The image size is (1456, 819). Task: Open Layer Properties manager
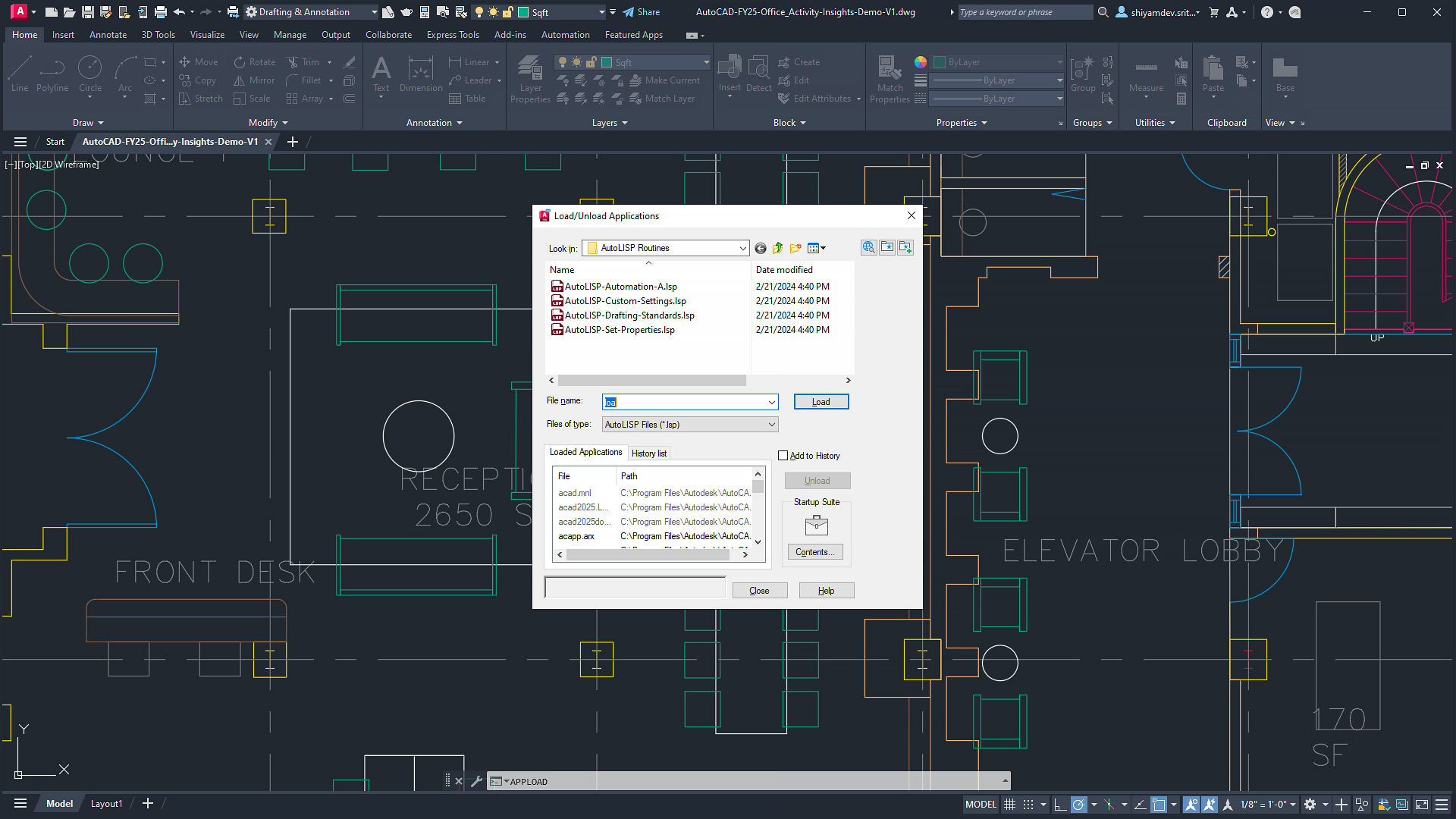pyautogui.click(x=530, y=76)
